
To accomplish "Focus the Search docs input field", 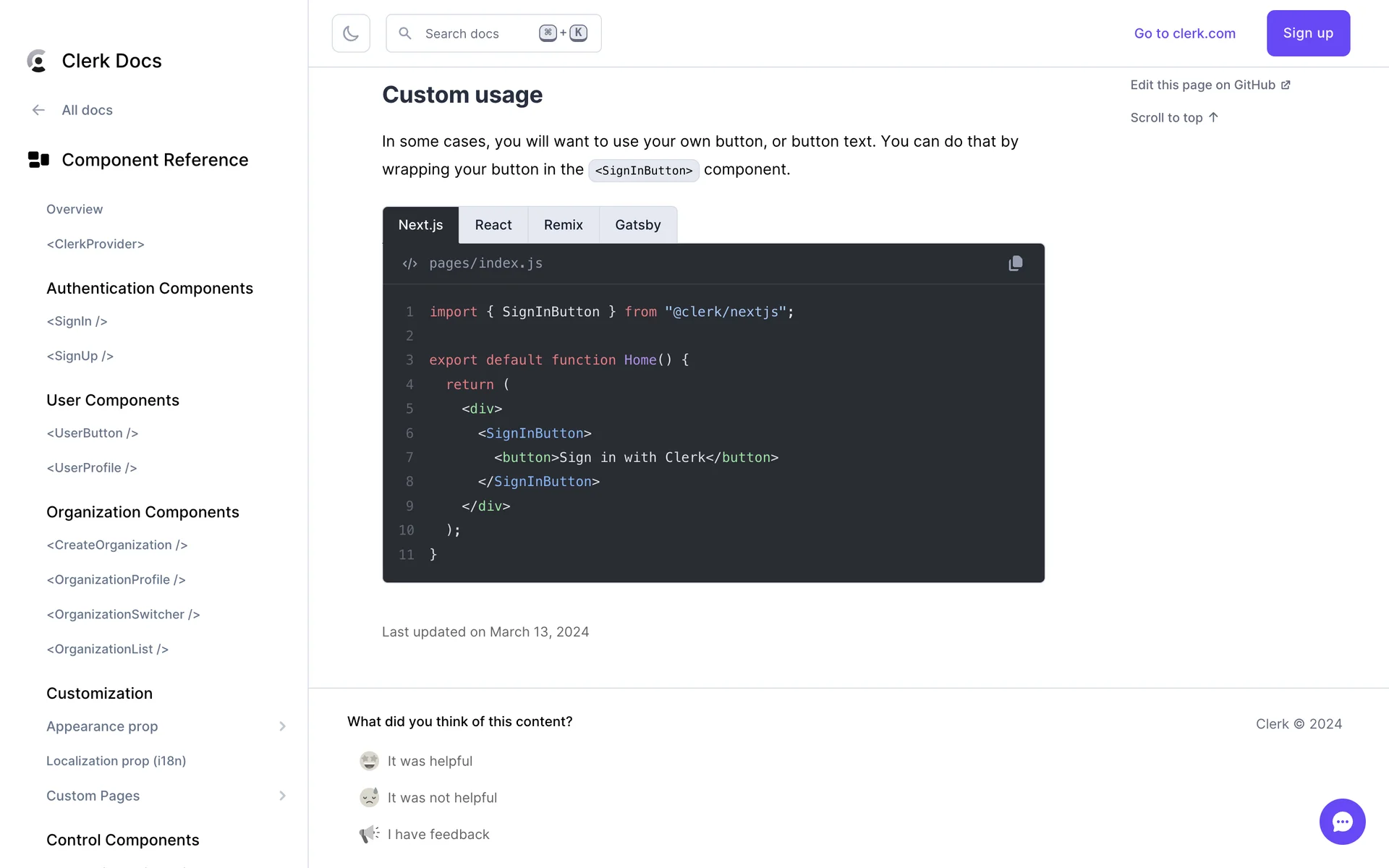I will (477, 33).
